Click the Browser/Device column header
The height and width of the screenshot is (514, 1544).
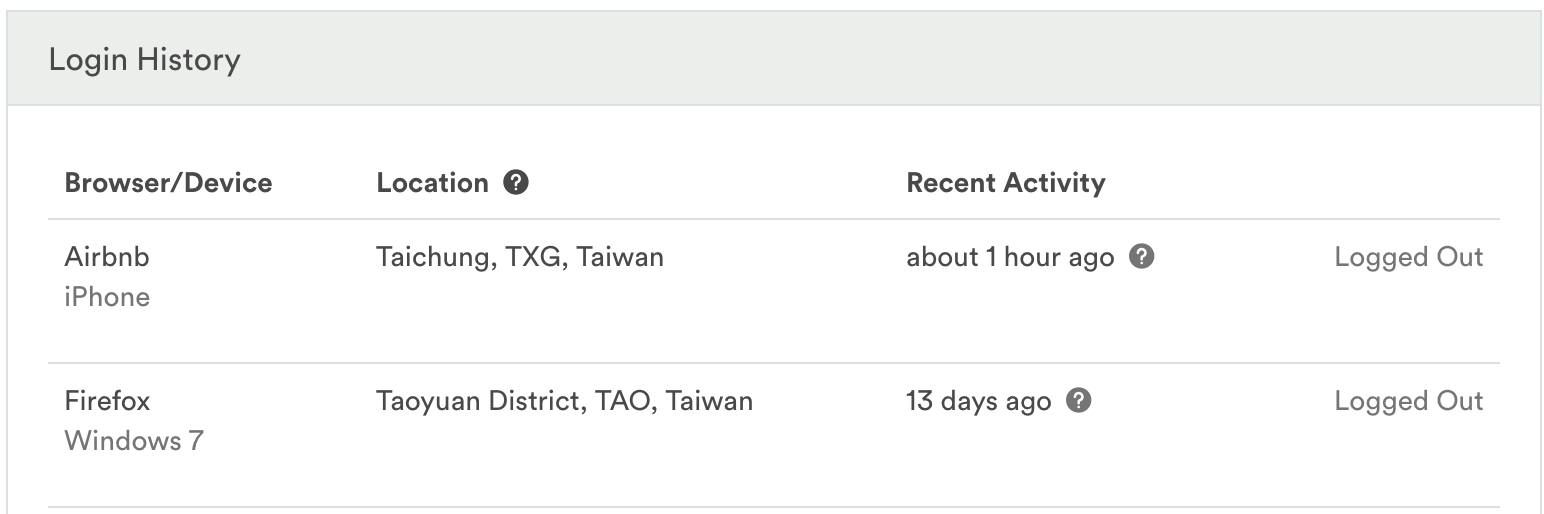tap(168, 183)
